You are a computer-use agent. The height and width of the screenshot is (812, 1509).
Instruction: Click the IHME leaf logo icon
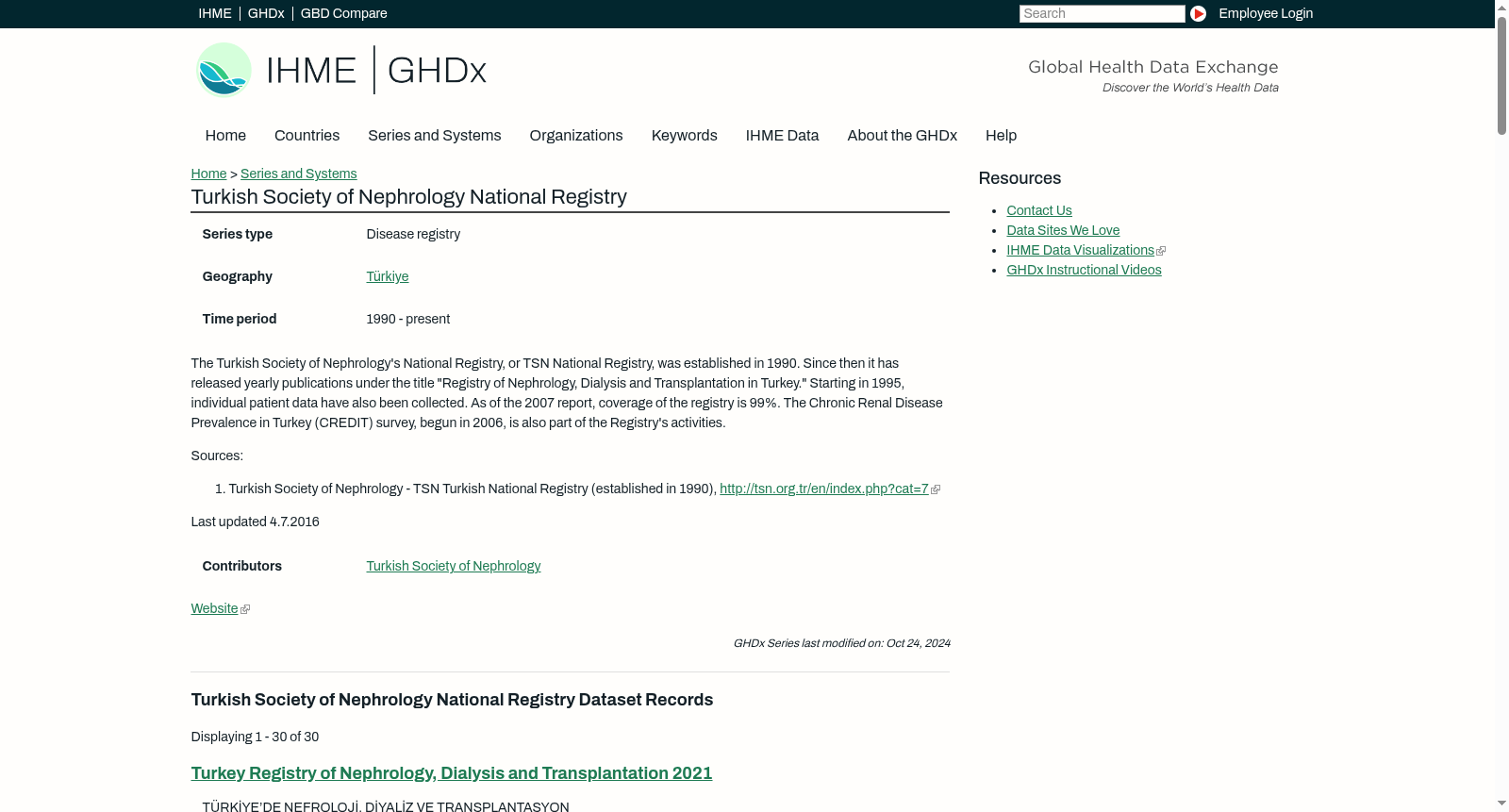(224, 70)
